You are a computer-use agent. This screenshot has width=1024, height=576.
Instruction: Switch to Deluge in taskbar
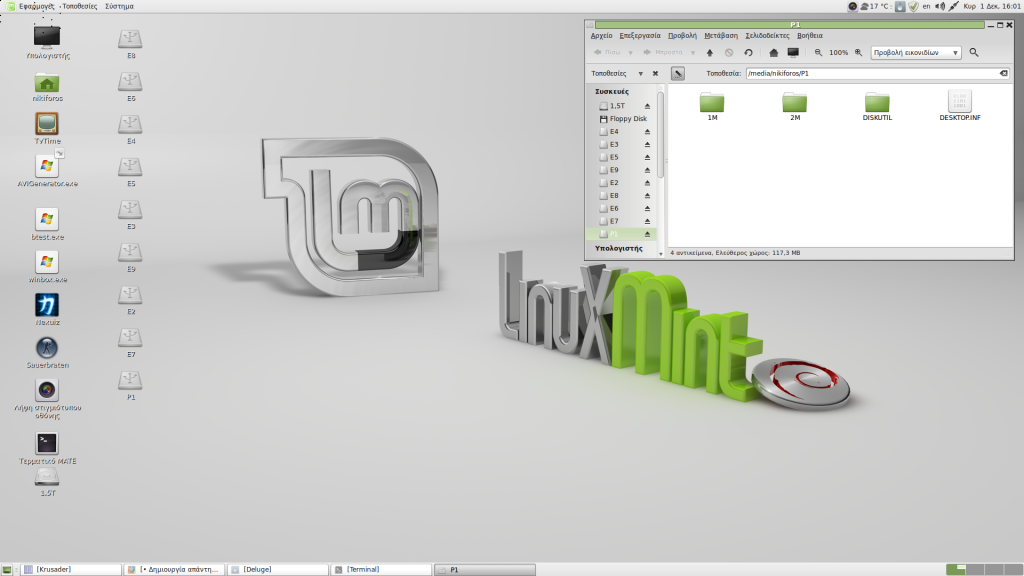click(x=277, y=569)
